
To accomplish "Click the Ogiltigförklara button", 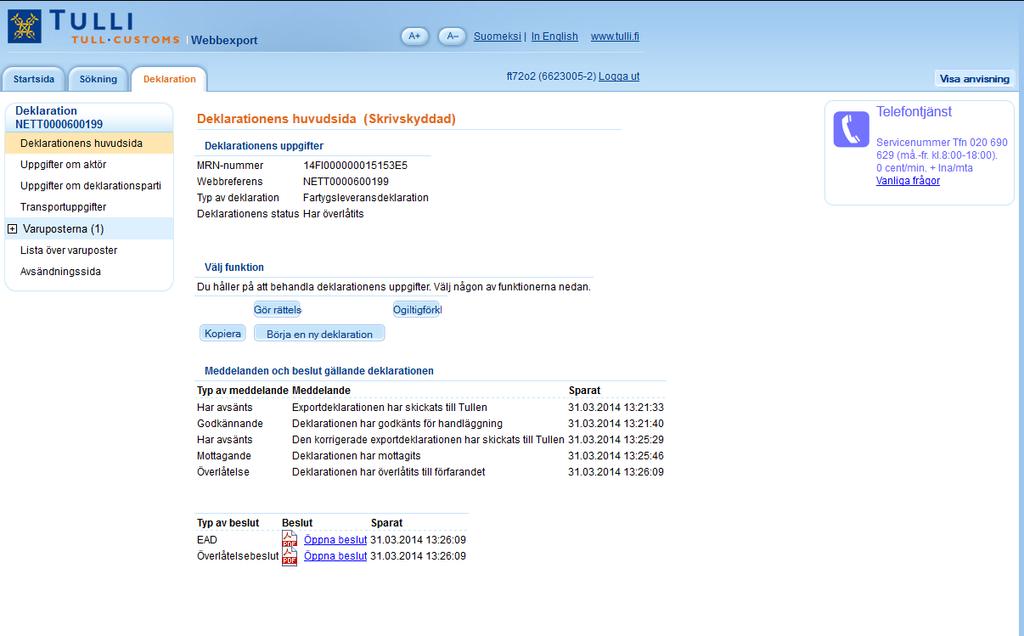I will [x=417, y=310].
